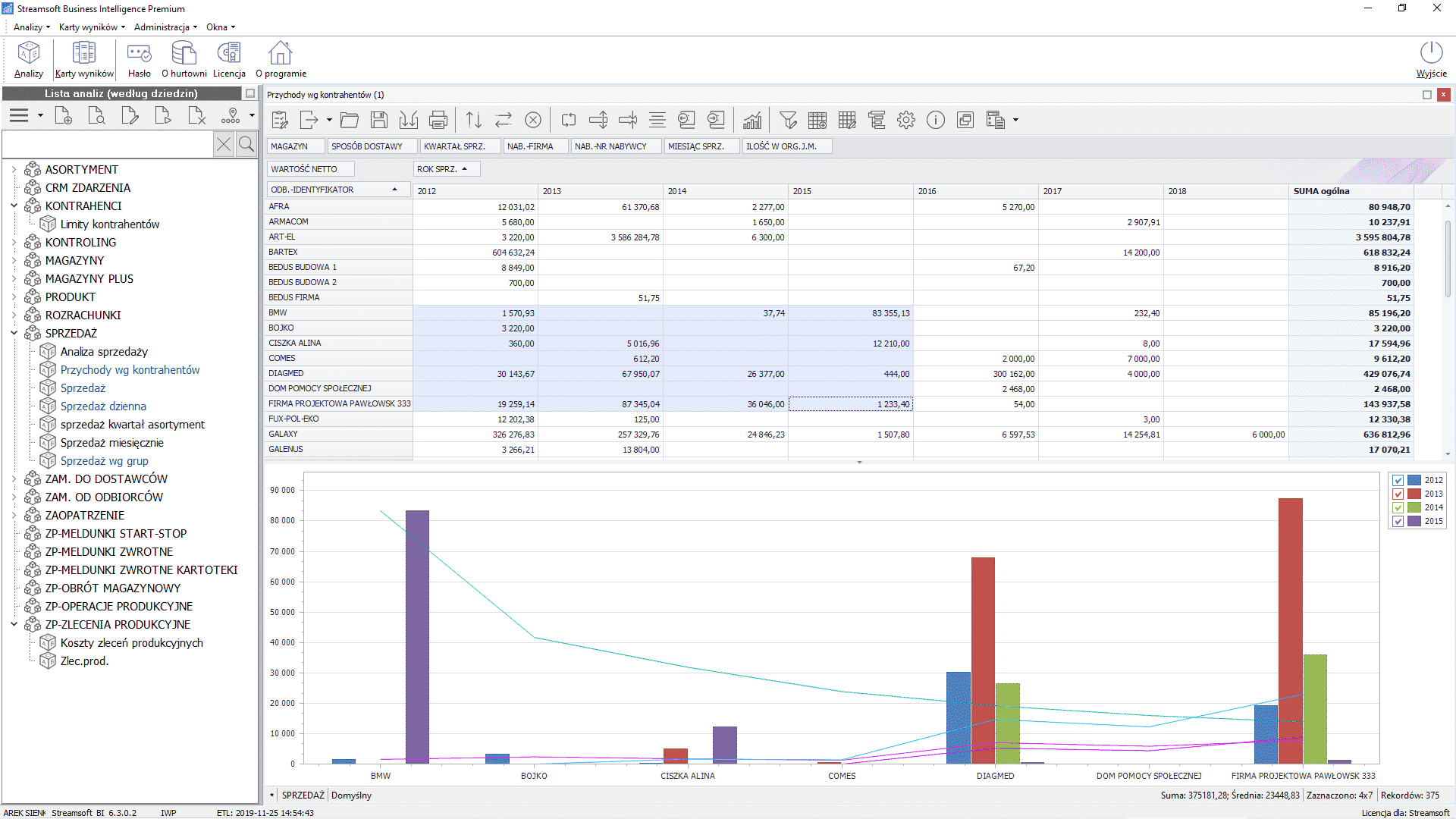Image resolution: width=1456 pixels, height=819 pixels.
Task: Collapse the SPRZEDAŻ tree branch
Action: click(14, 333)
